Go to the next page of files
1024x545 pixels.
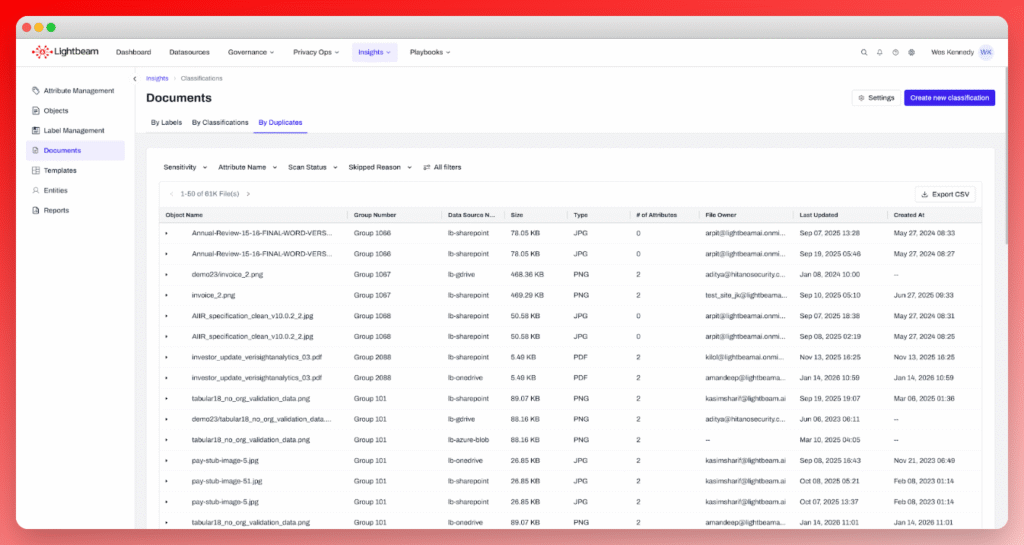[x=248, y=194]
